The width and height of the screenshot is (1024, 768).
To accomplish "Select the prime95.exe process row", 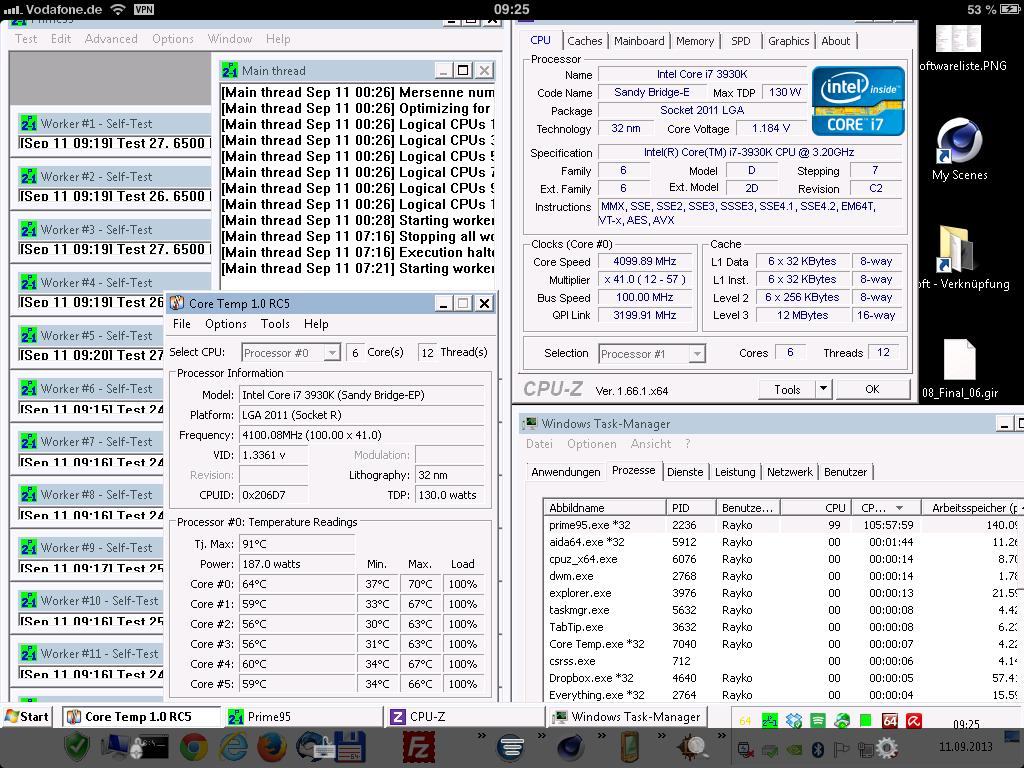I will click(590, 525).
